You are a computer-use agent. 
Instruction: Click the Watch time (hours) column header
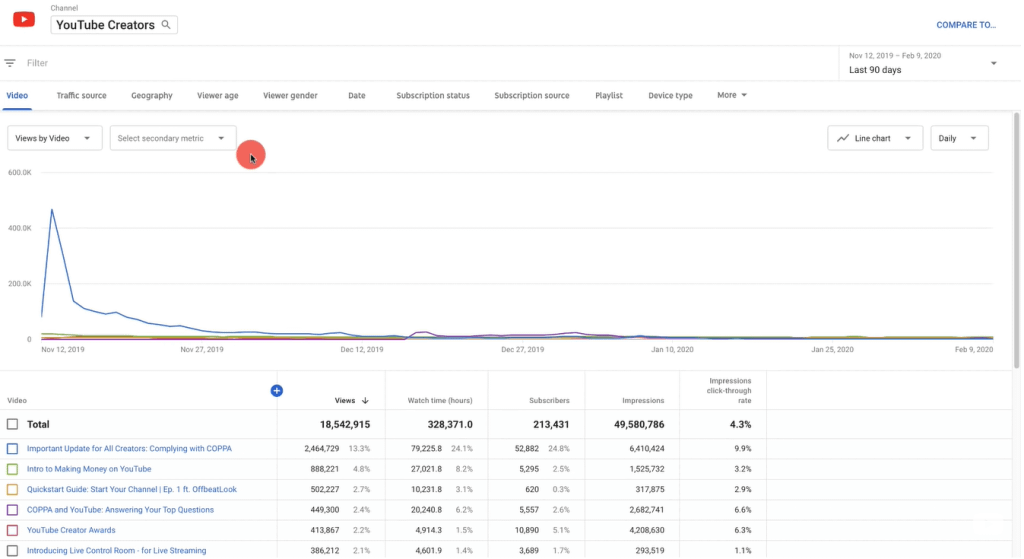(x=441, y=401)
